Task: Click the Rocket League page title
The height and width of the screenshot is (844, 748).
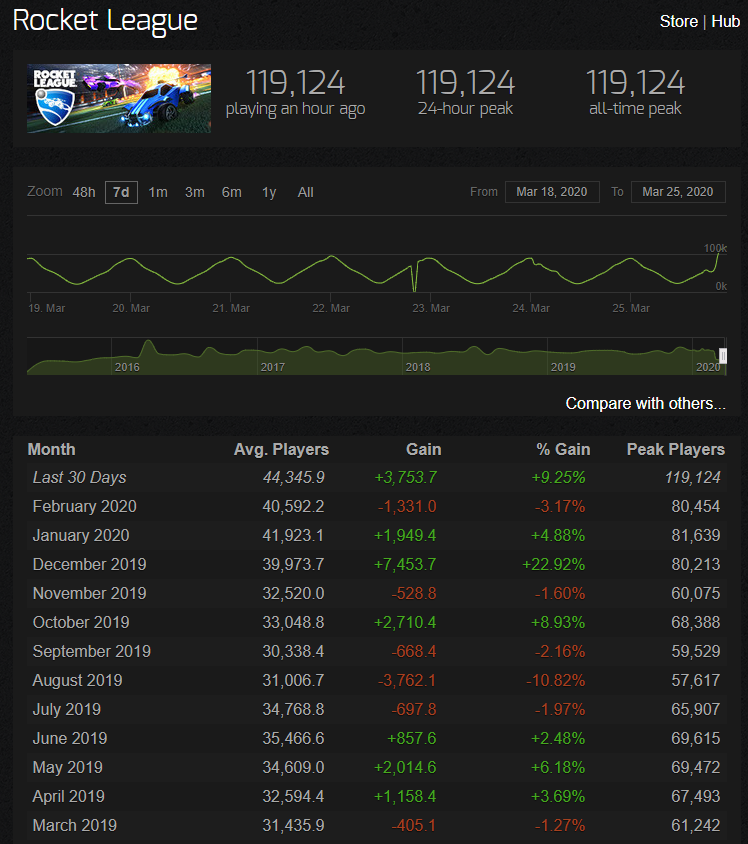Action: 105,21
